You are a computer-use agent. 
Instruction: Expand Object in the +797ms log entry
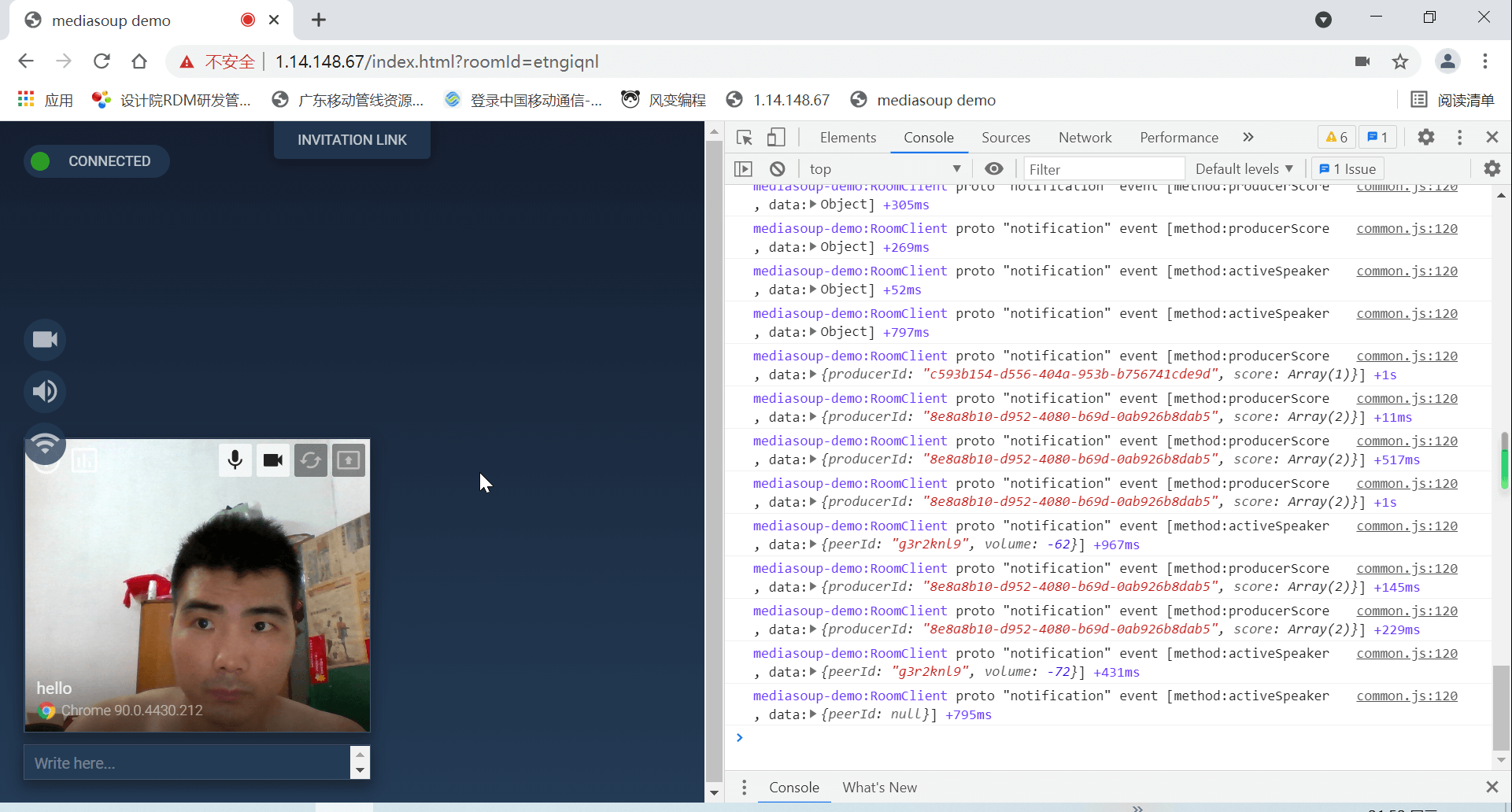(813, 332)
